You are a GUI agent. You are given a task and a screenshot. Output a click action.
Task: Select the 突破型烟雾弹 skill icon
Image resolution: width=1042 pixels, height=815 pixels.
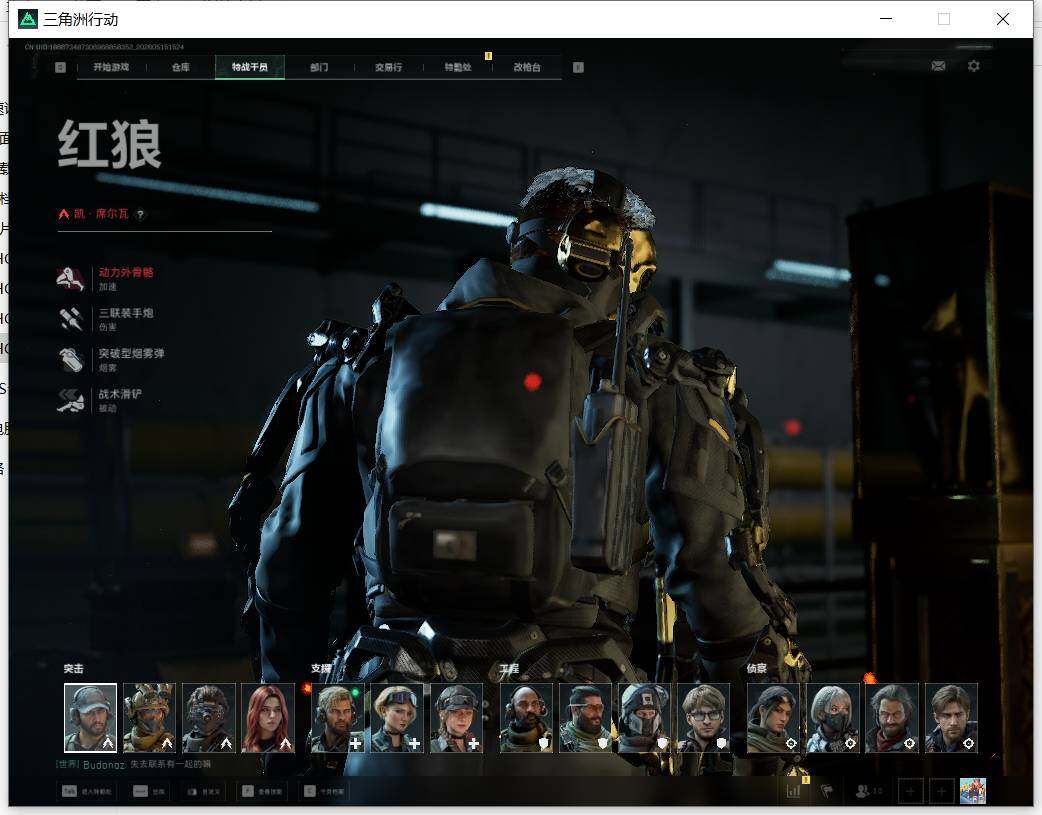[70, 360]
